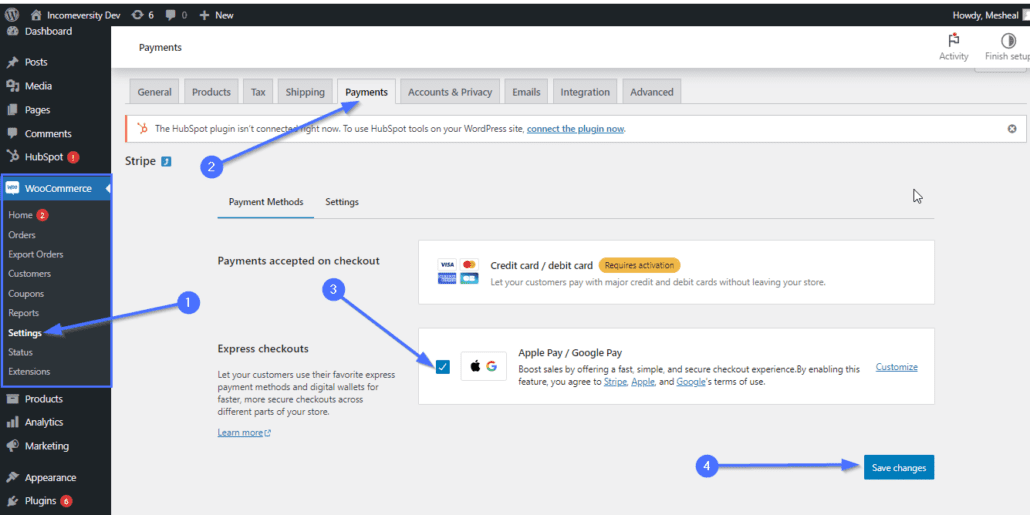Click Howdy, Mesheal account menu
1030x515 pixels.
[990, 15]
